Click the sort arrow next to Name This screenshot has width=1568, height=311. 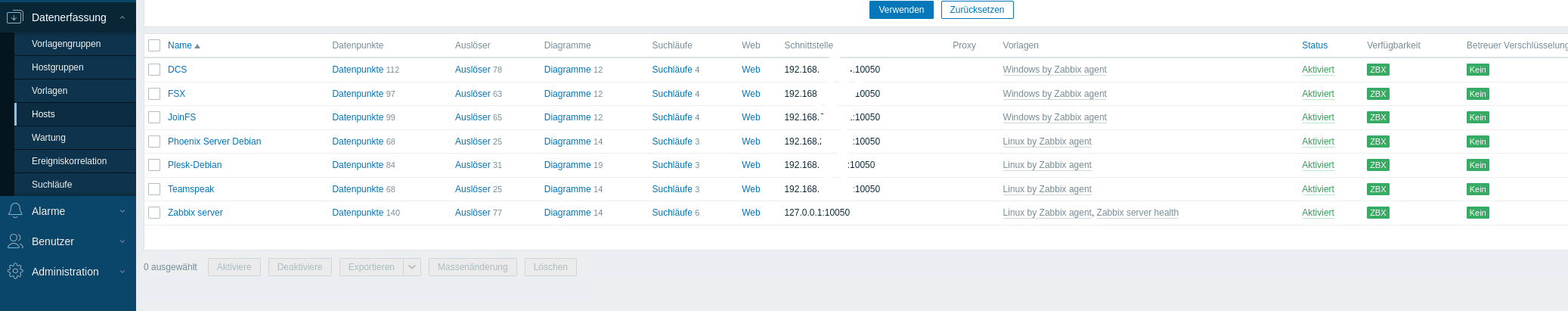click(x=197, y=46)
